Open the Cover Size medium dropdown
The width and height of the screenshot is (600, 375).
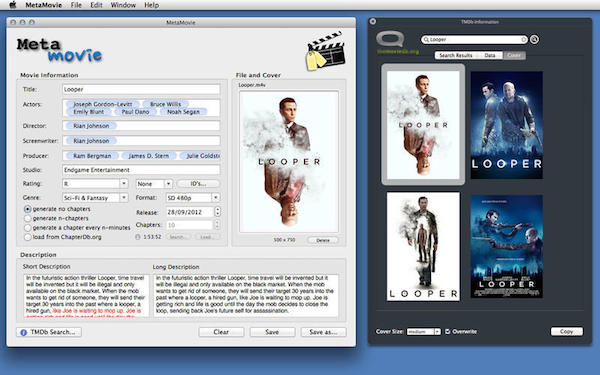[x=424, y=331]
